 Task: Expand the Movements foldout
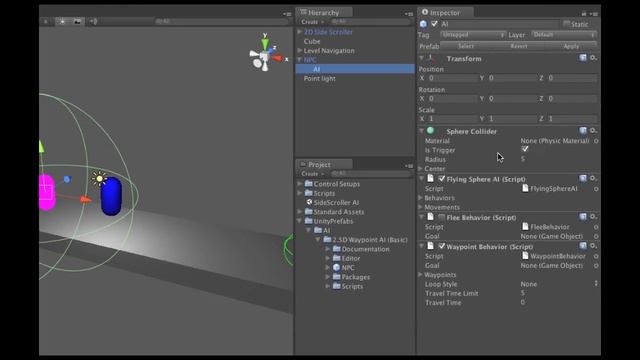(420, 207)
